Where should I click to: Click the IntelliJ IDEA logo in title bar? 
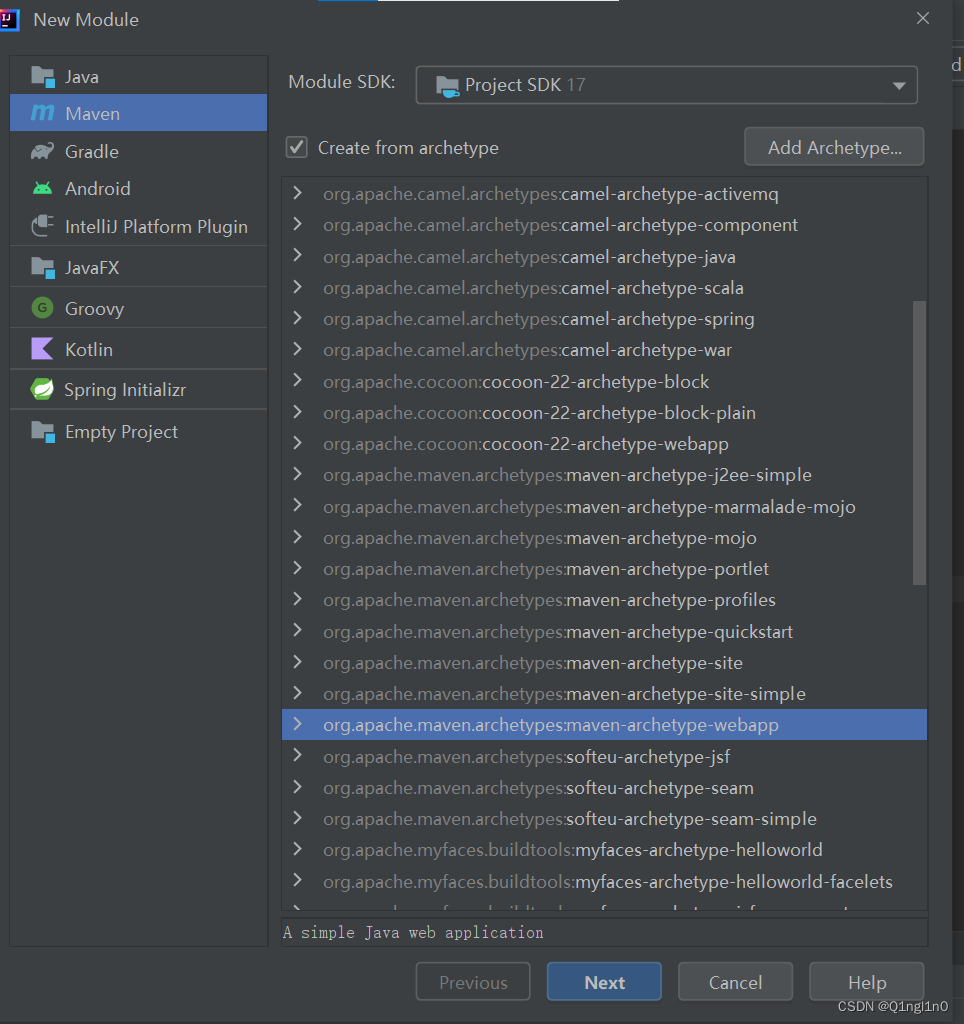point(9,20)
